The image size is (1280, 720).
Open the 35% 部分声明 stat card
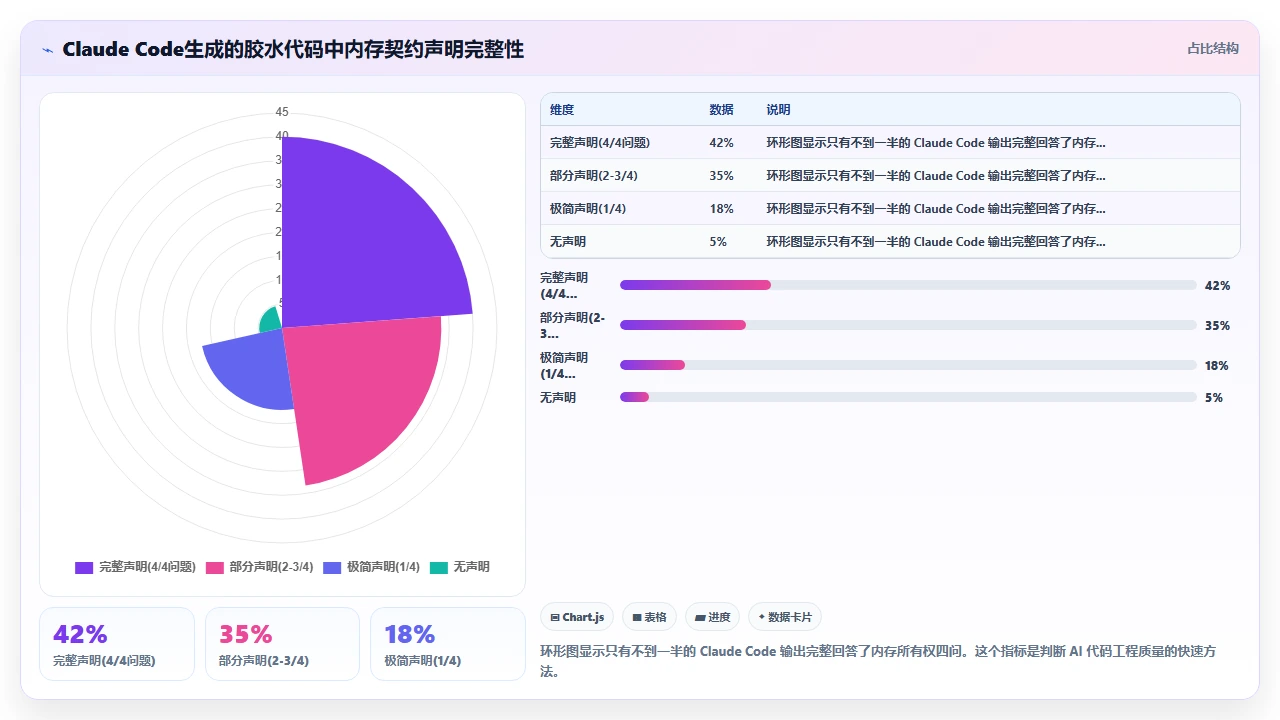coord(282,644)
